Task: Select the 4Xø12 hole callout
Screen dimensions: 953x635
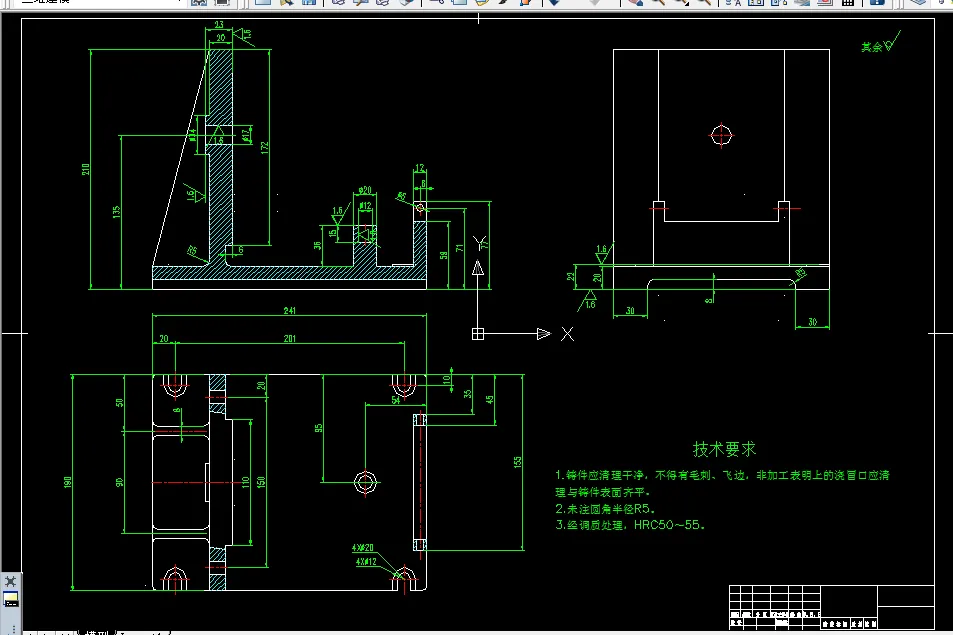Action: (x=366, y=561)
